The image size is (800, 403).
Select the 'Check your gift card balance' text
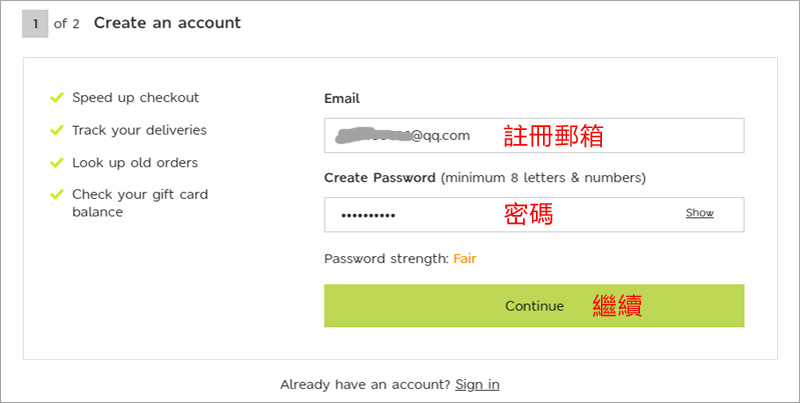click(139, 202)
